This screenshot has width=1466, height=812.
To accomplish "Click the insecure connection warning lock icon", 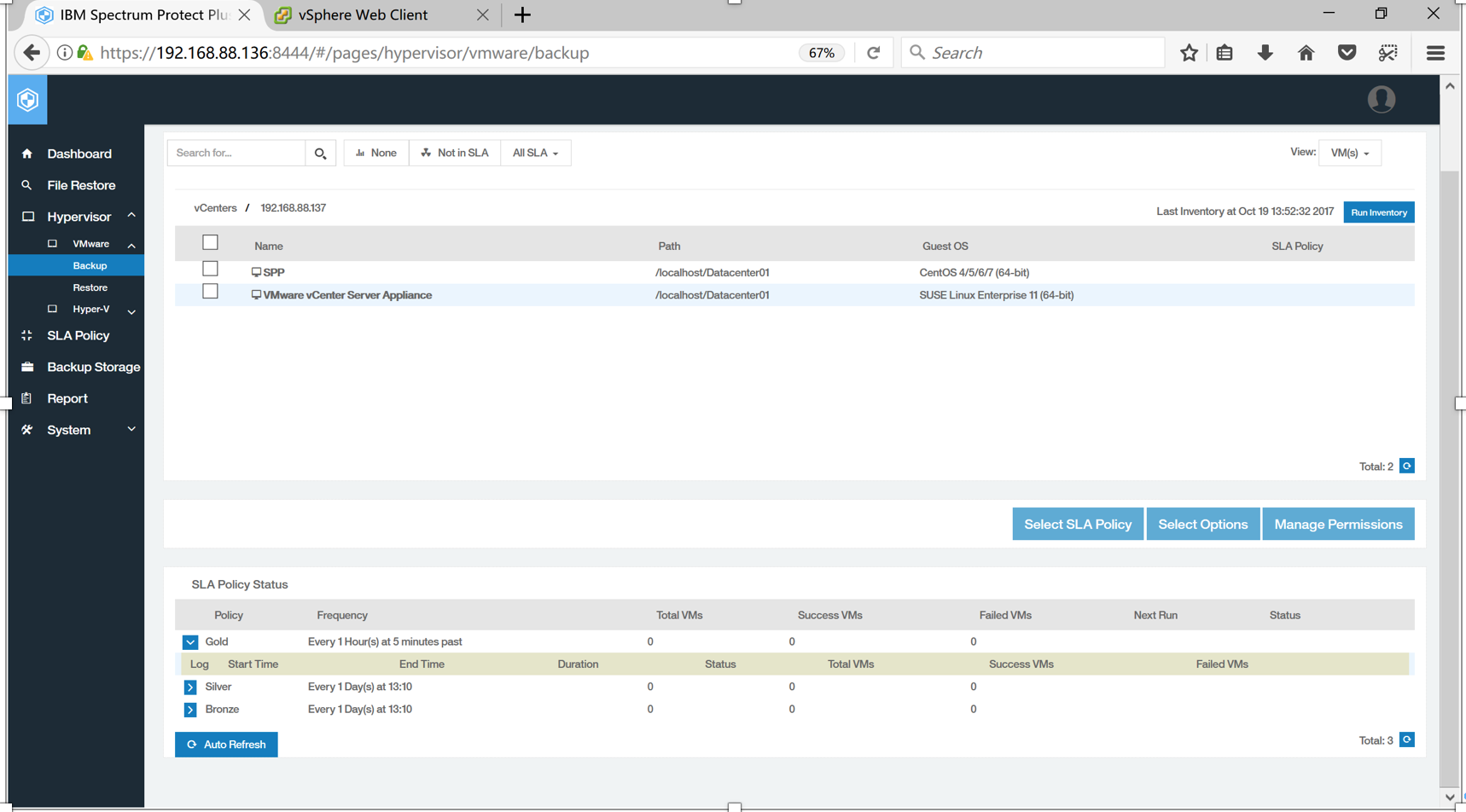I will click(84, 53).
